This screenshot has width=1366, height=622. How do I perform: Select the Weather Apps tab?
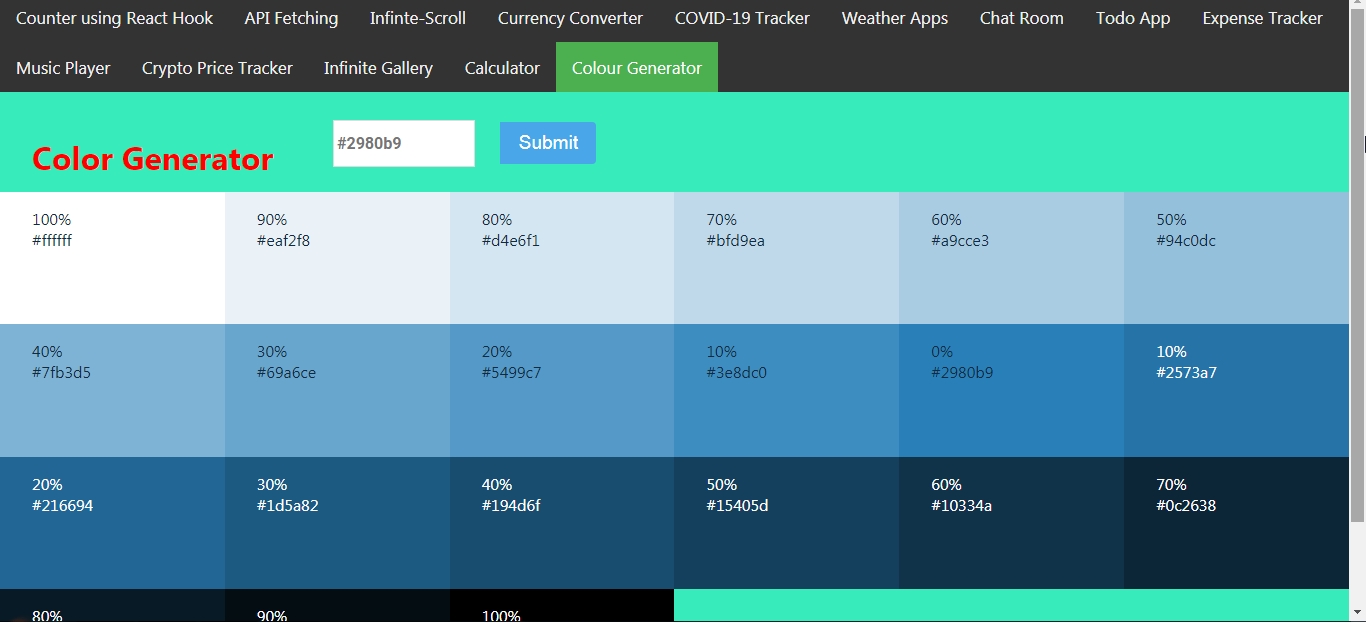[895, 18]
